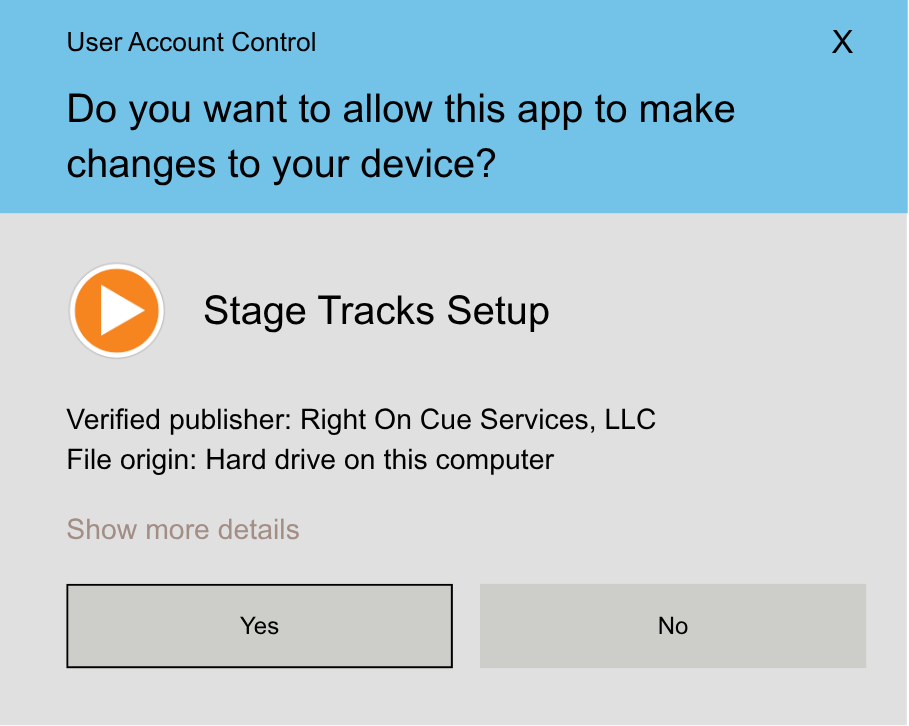Click the word "LLC" in publisher line
909x726 pixels.
(630, 419)
